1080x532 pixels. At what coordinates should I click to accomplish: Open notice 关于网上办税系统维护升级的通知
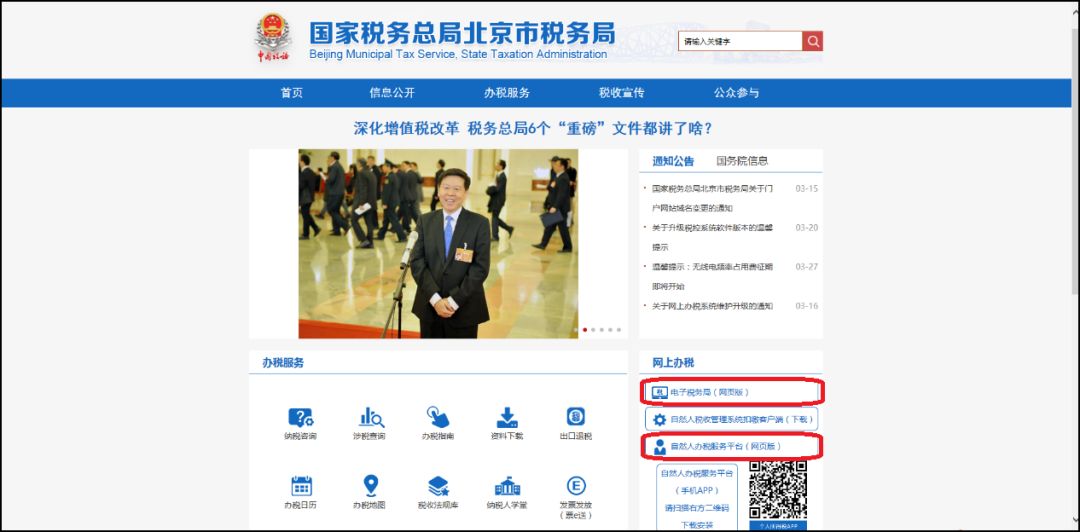712,306
